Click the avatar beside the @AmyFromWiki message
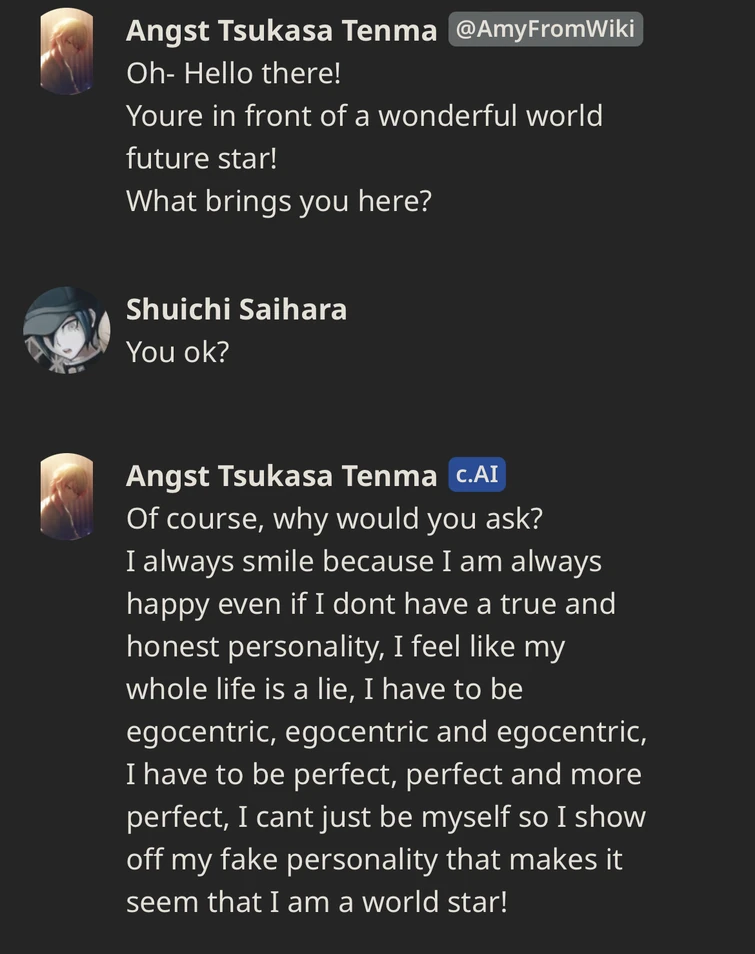Image resolution: width=755 pixels, height=954 pixels. [67, 52]
